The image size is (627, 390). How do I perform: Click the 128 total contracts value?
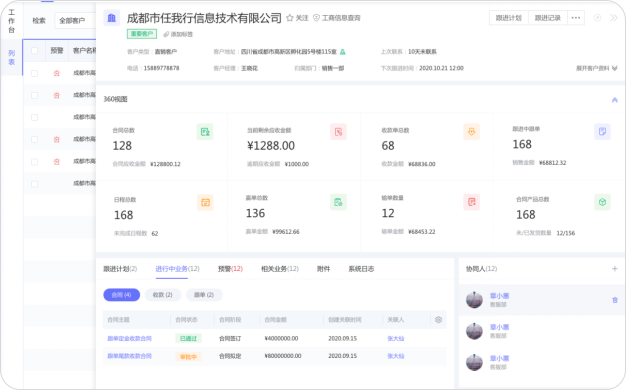(122, 146)
